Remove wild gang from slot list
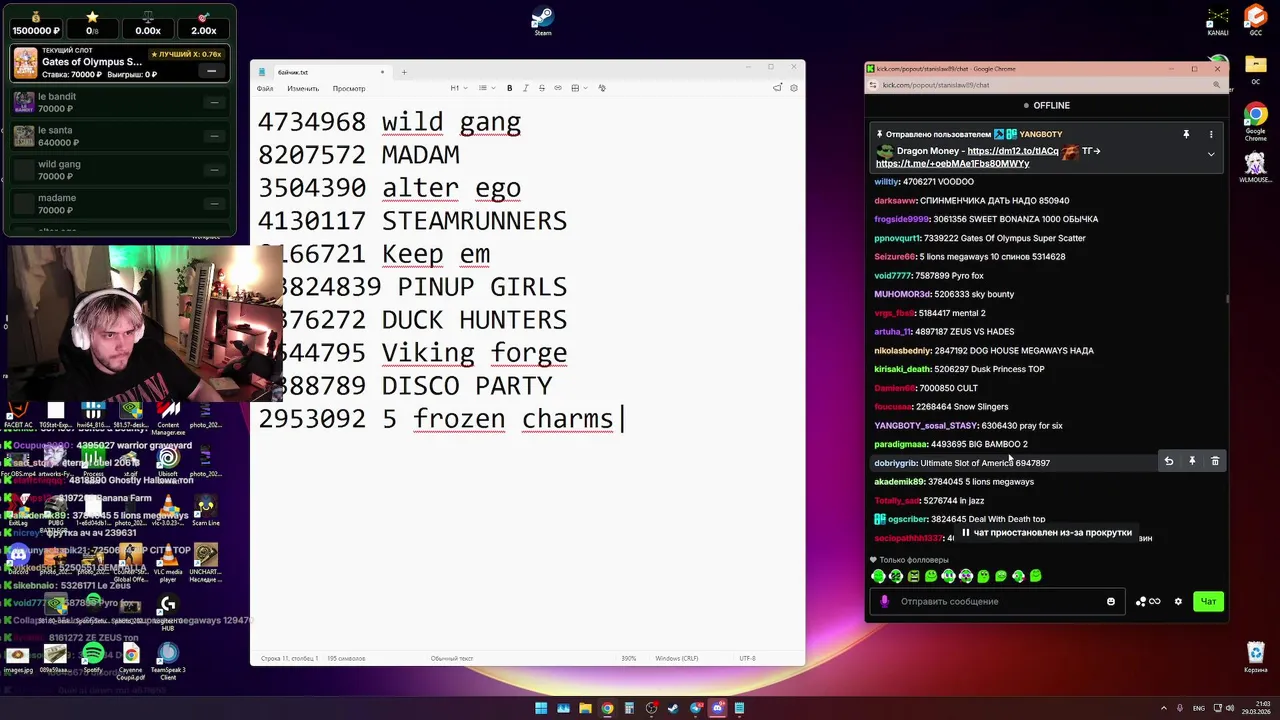Screen dimensions: 1280x720 click(x=214, y=170)
